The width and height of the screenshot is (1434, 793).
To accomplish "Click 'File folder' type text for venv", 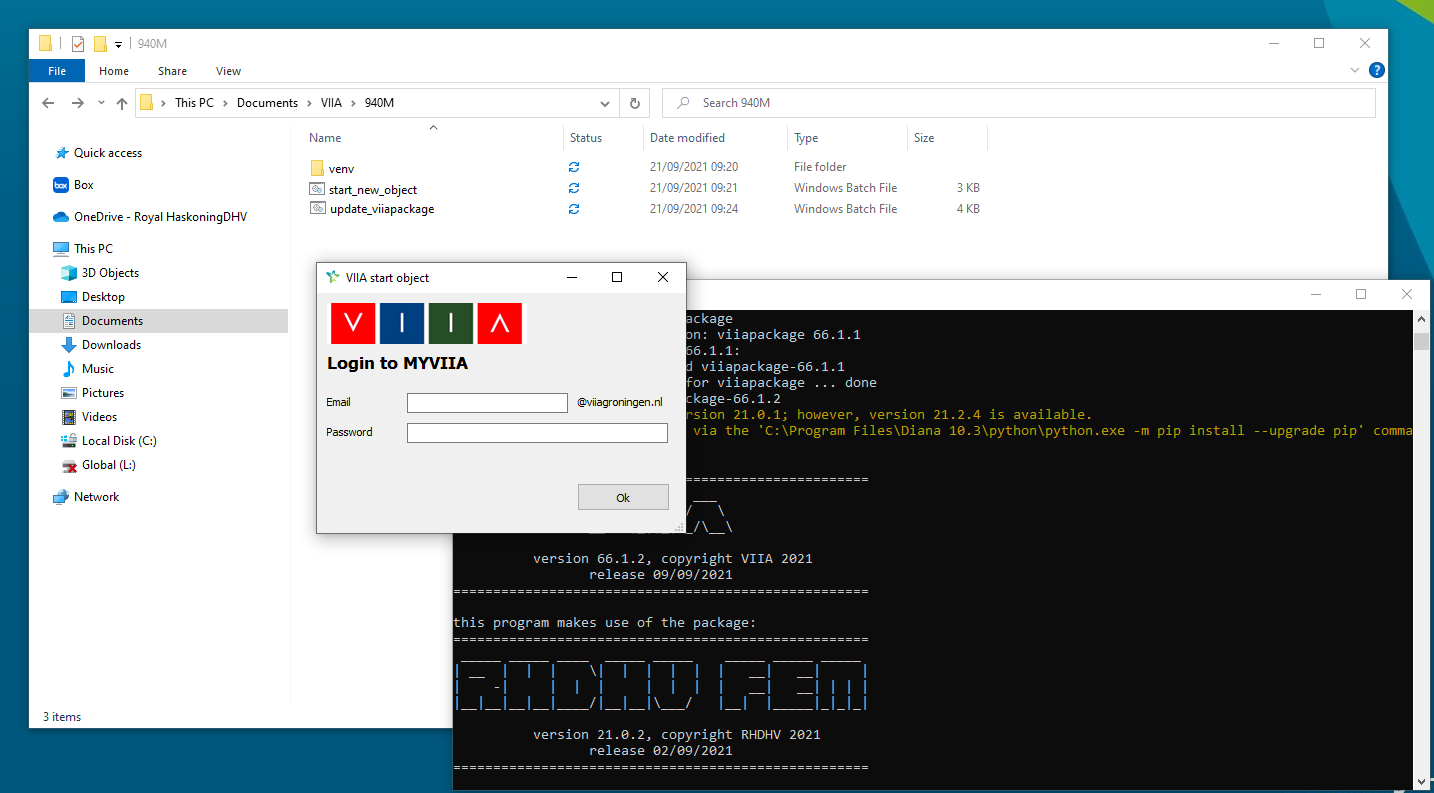I will click(820, 167).
